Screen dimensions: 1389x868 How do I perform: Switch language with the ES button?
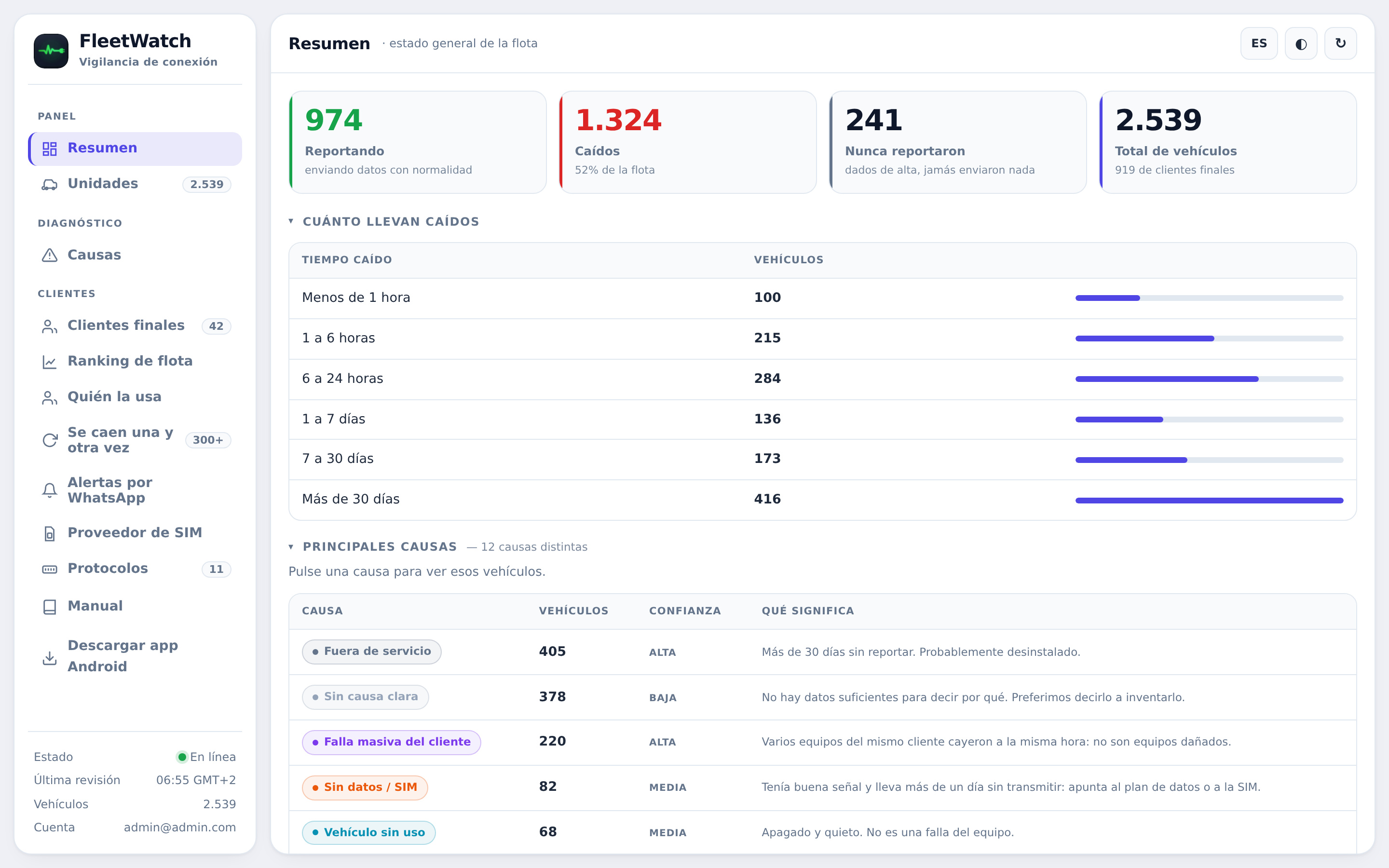click(x=1259, y=43)
